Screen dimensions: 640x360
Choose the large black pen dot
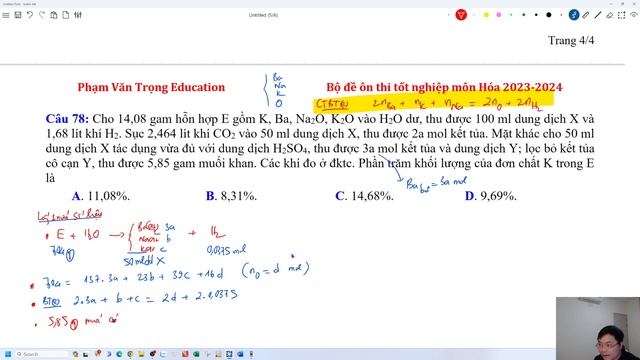[549, 15]
